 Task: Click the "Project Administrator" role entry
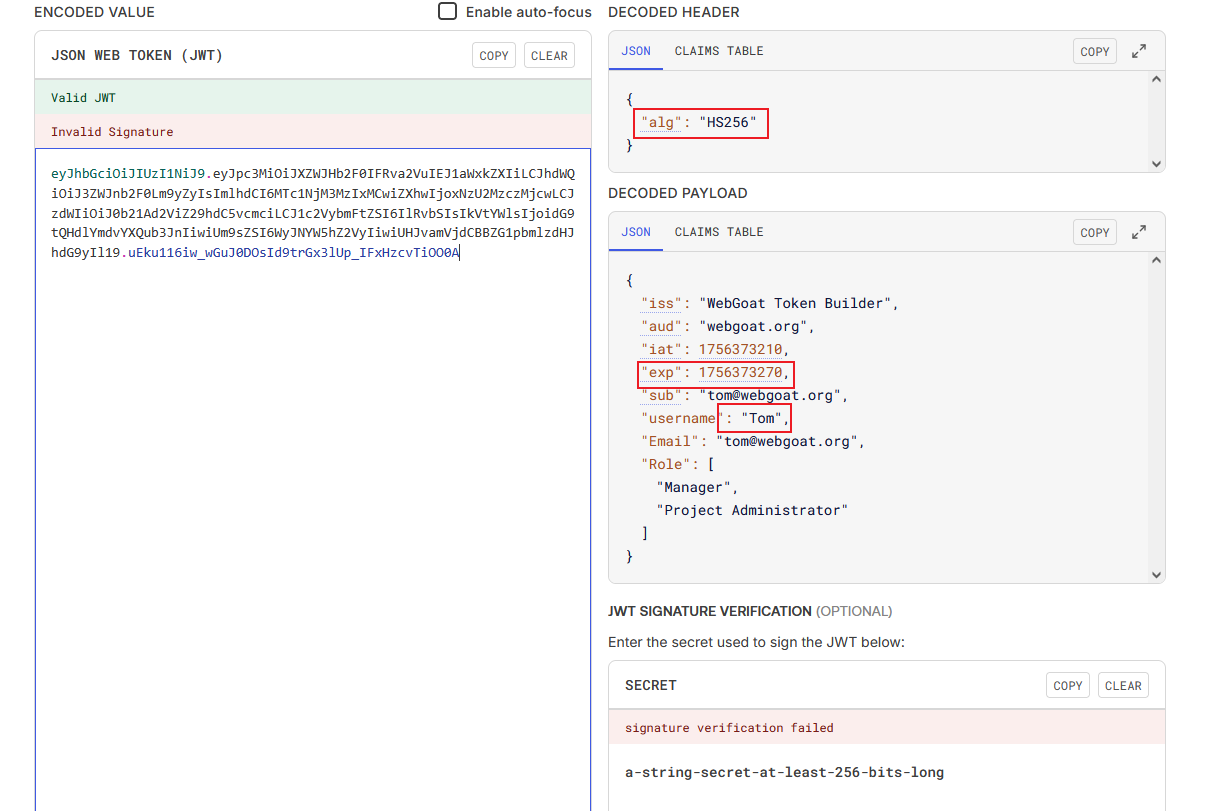pos(752,510)
